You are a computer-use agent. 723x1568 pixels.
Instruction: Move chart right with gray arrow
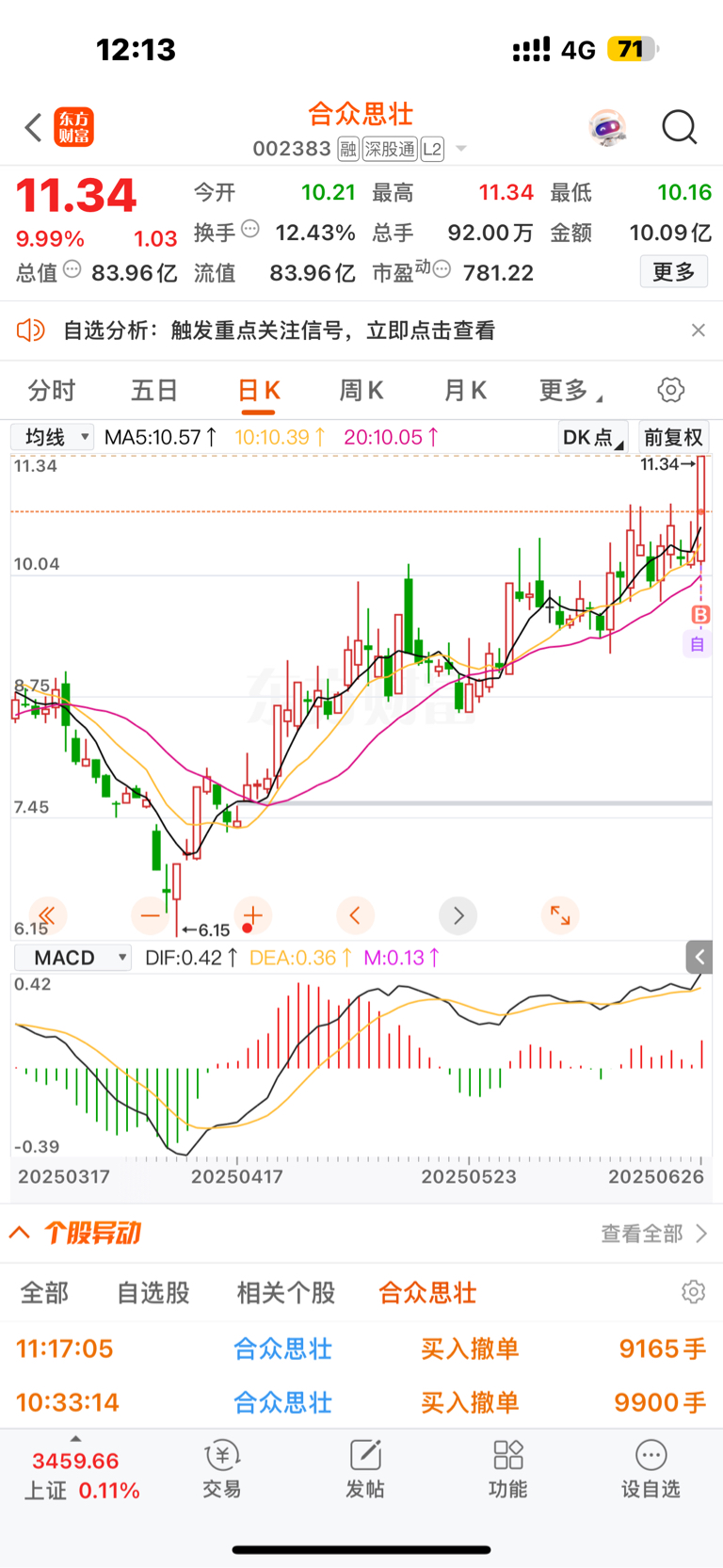(x=458, y=914)
